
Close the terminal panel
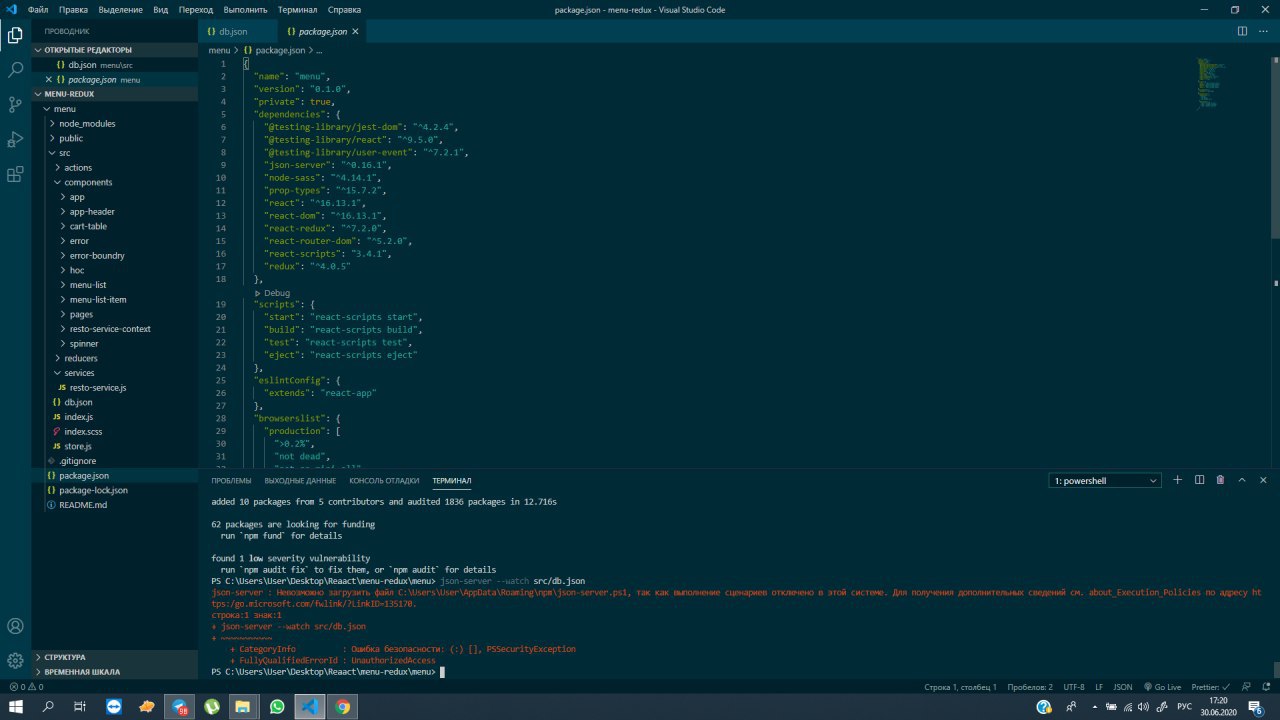pos(1264,480)
